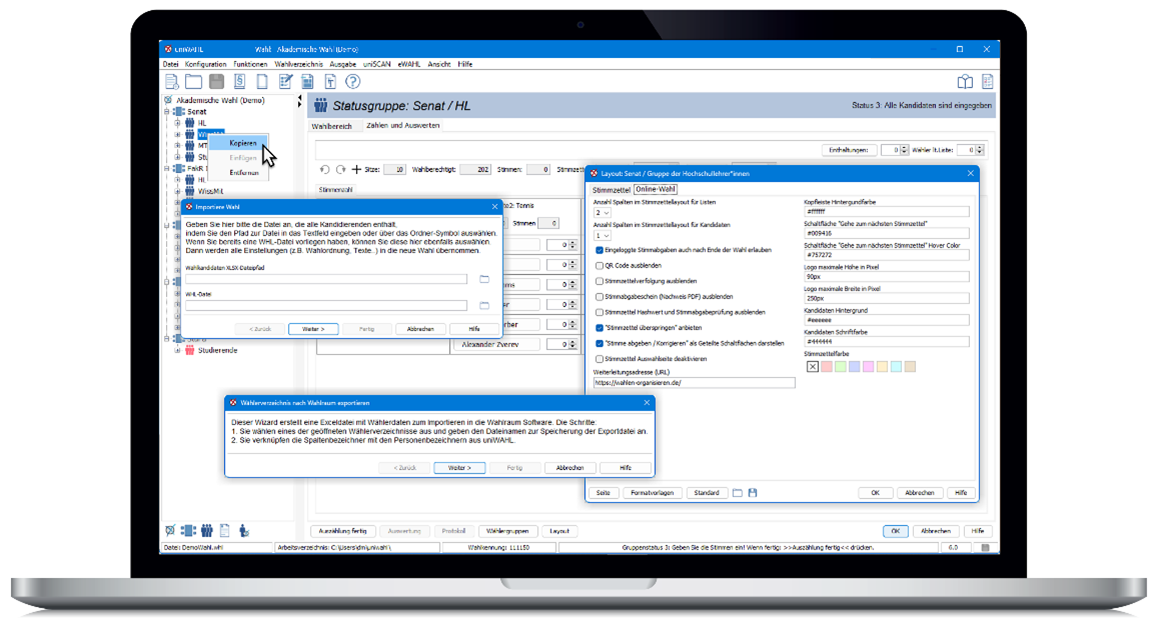Click the help question mark toolbar icon
Screen dimensions: 1161x627
352,82
